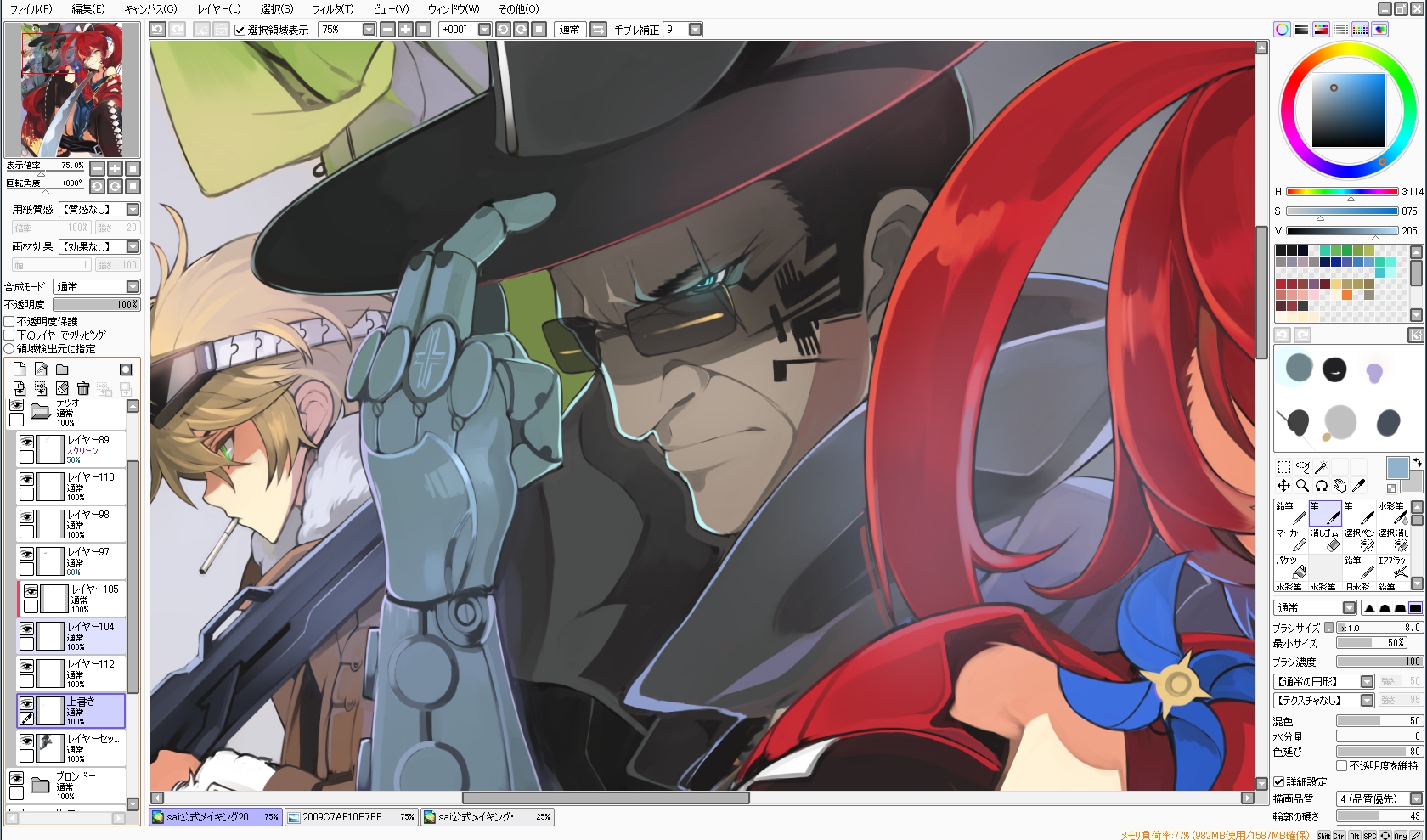Select layer レイヤー112 in the layer list

tap(71, 673)
